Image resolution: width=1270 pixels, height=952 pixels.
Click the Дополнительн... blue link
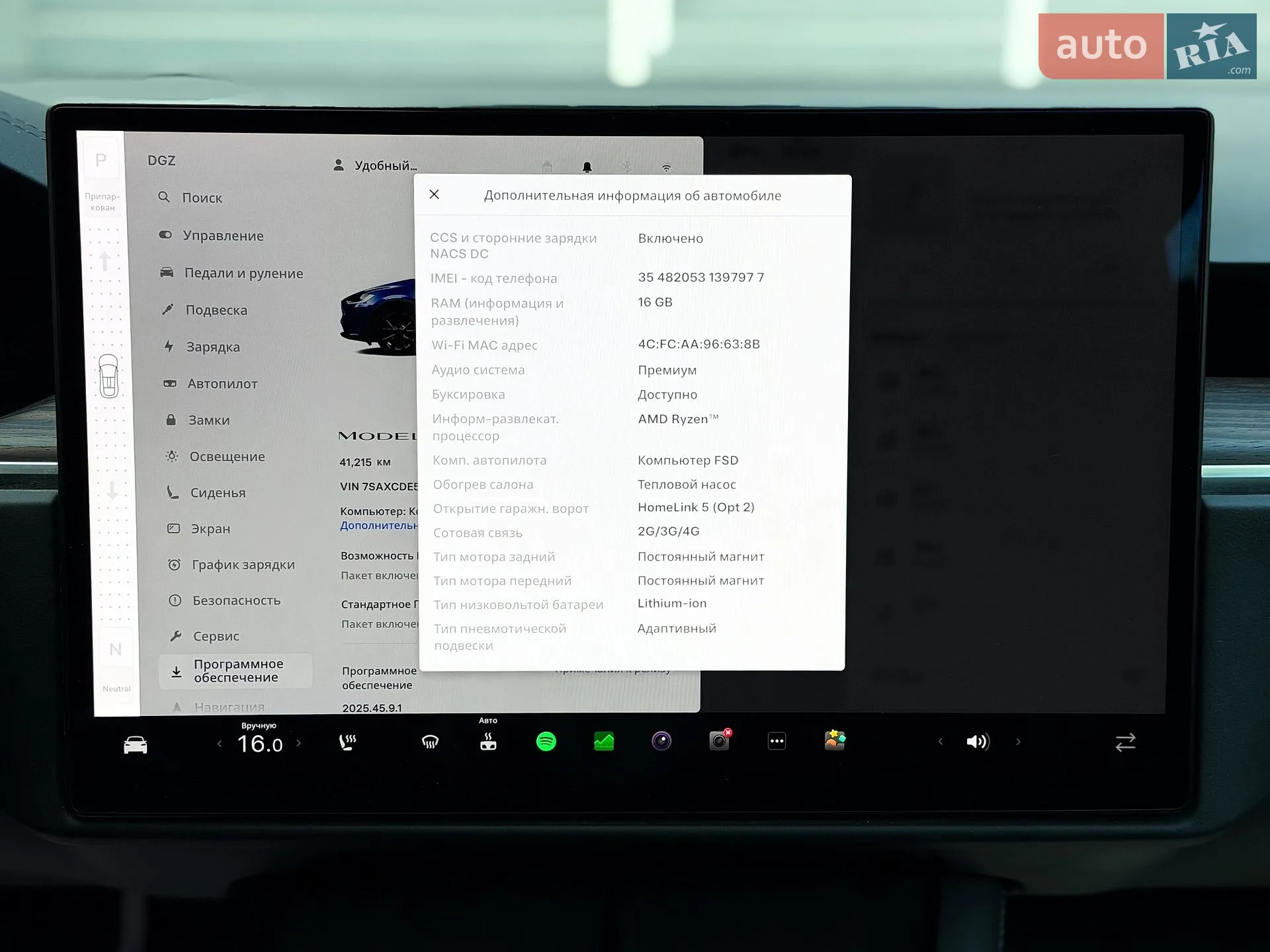[x=379, y=526]
